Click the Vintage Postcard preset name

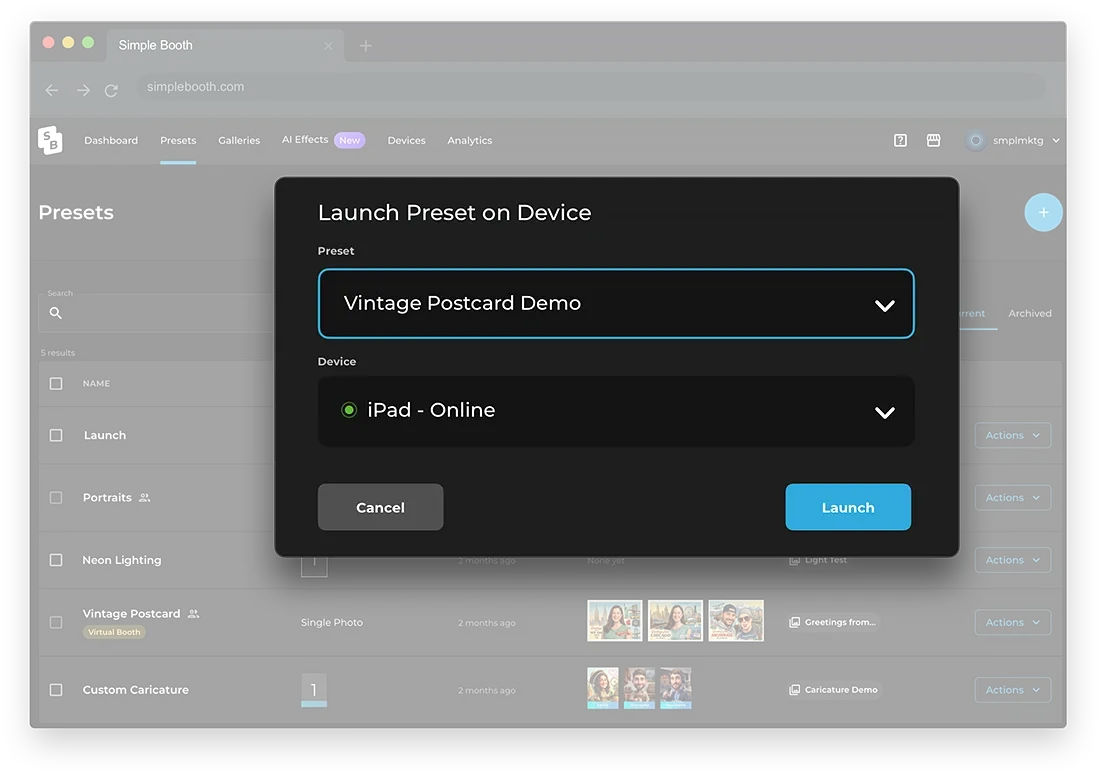coord(131,613)
